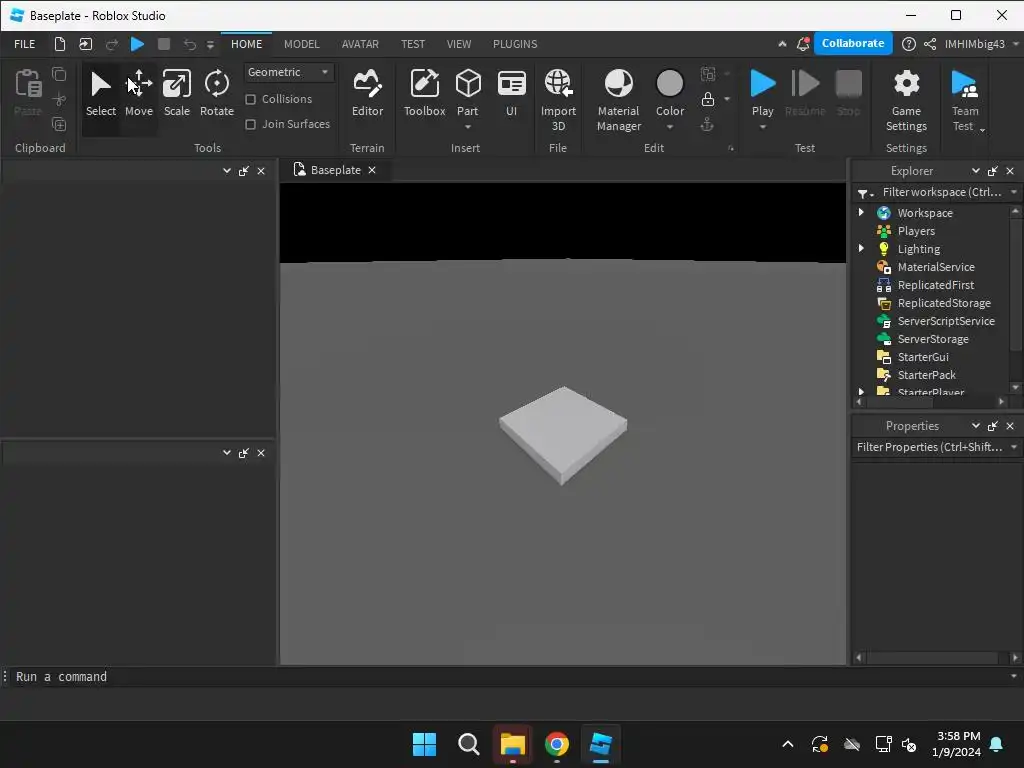This screenshot has height=768, width=1024.
Task: Select ServerScriptService in Explorer
Action: pyautogui.click(x=946, y=321)
